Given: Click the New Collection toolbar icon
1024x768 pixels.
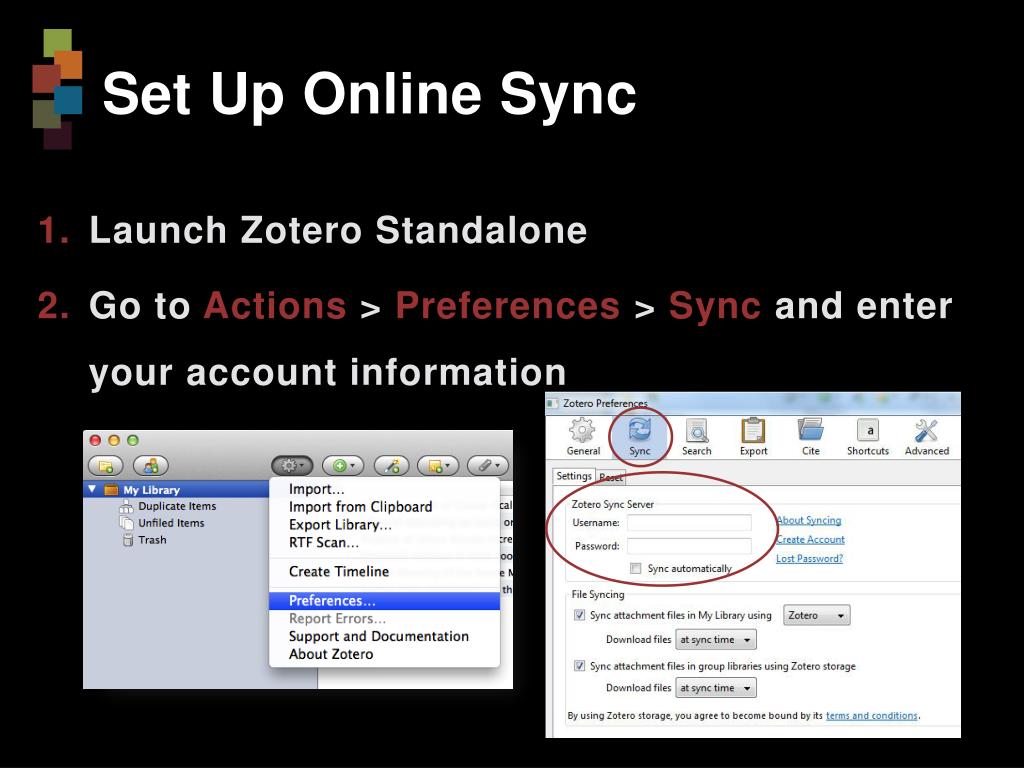Looking at the screenshot, I should (105, 466).
